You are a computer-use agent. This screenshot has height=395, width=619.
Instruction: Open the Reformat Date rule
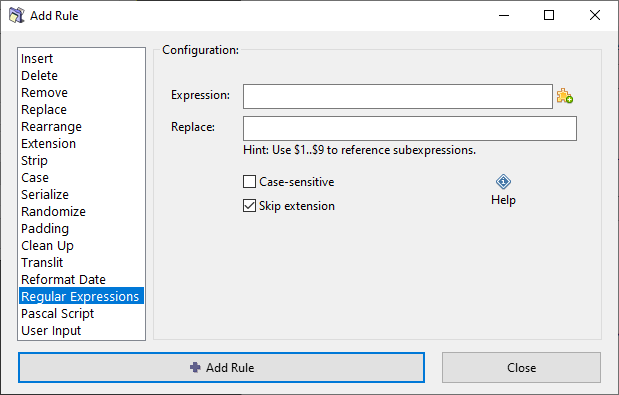[x=81, y=279]
